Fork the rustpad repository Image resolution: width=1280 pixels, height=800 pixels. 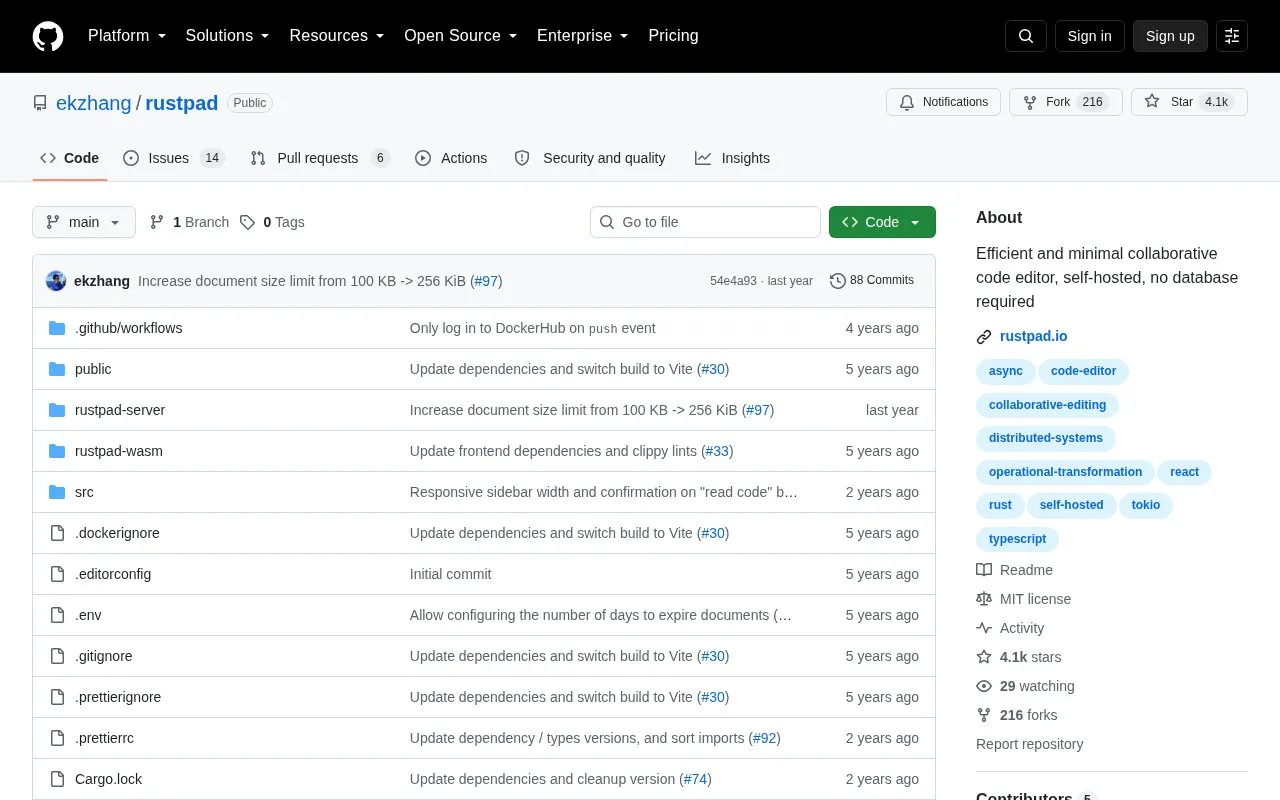1065,102
